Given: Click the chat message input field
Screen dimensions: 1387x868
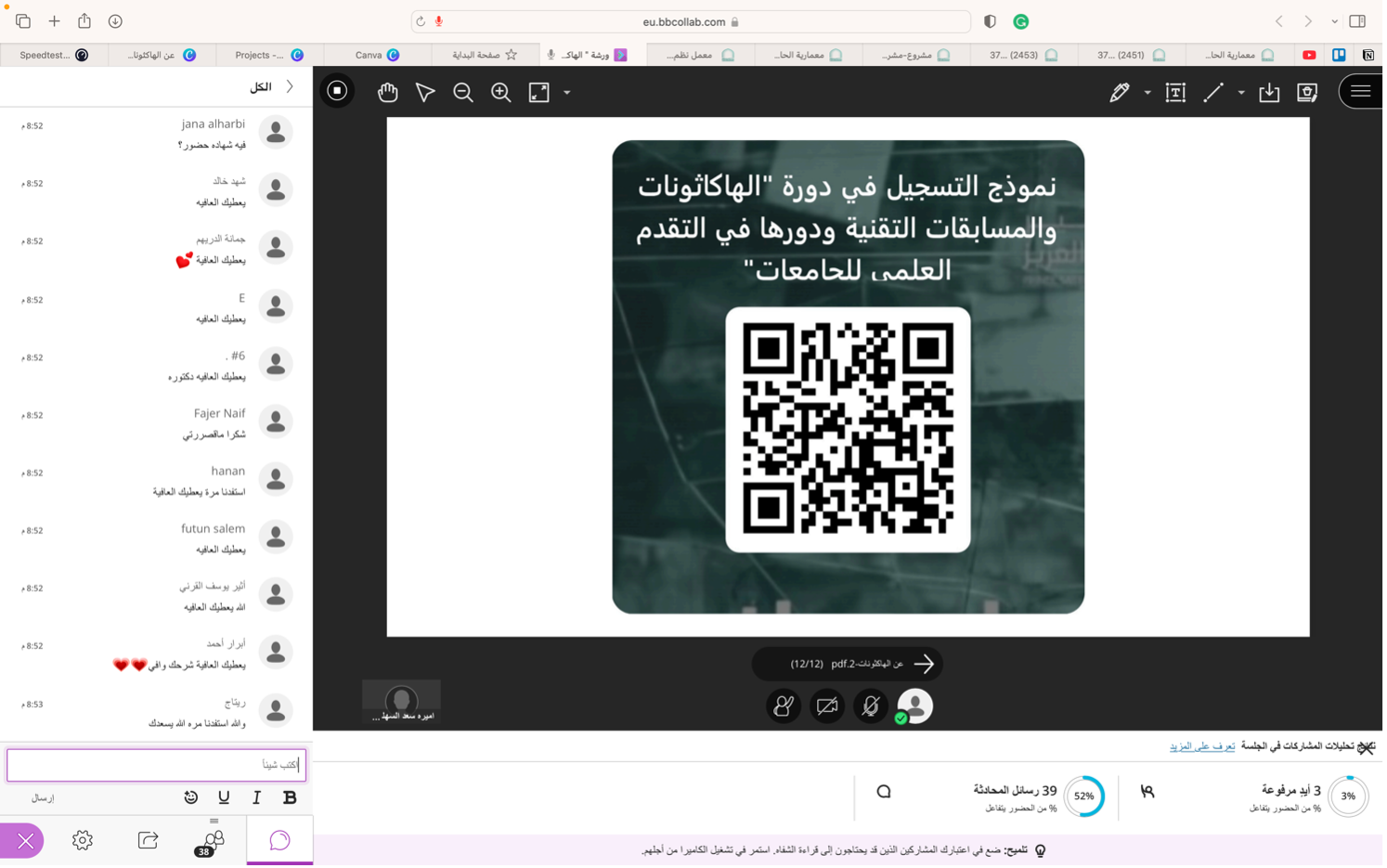Looking at the screenshot, I should pyautogui.click(x=156, y=765).
